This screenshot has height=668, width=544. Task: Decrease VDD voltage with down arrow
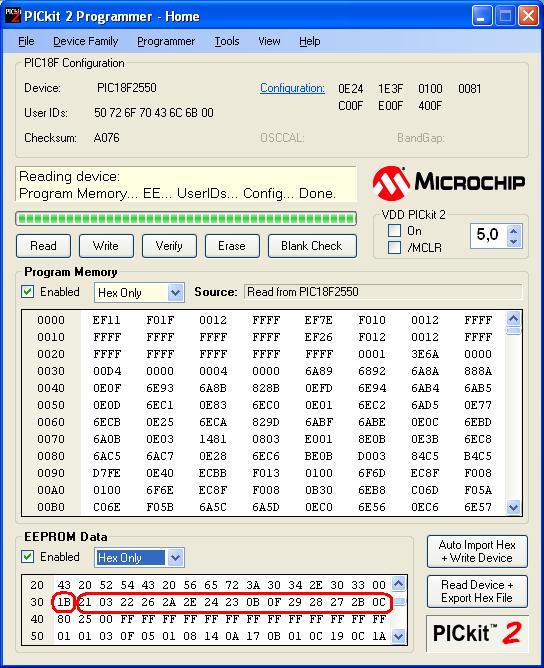pos(514,241)
